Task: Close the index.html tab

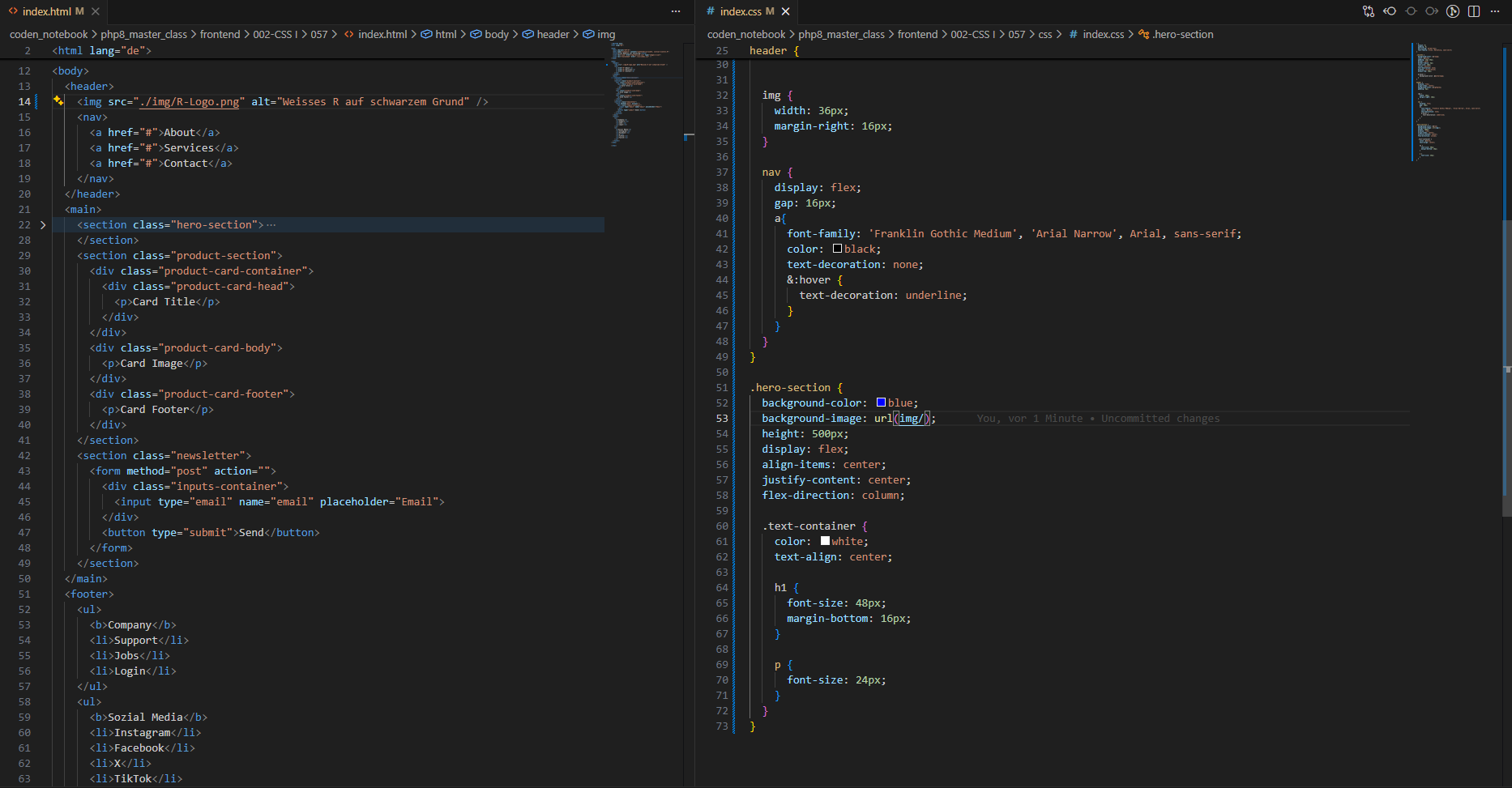Action: pos(96,11)
